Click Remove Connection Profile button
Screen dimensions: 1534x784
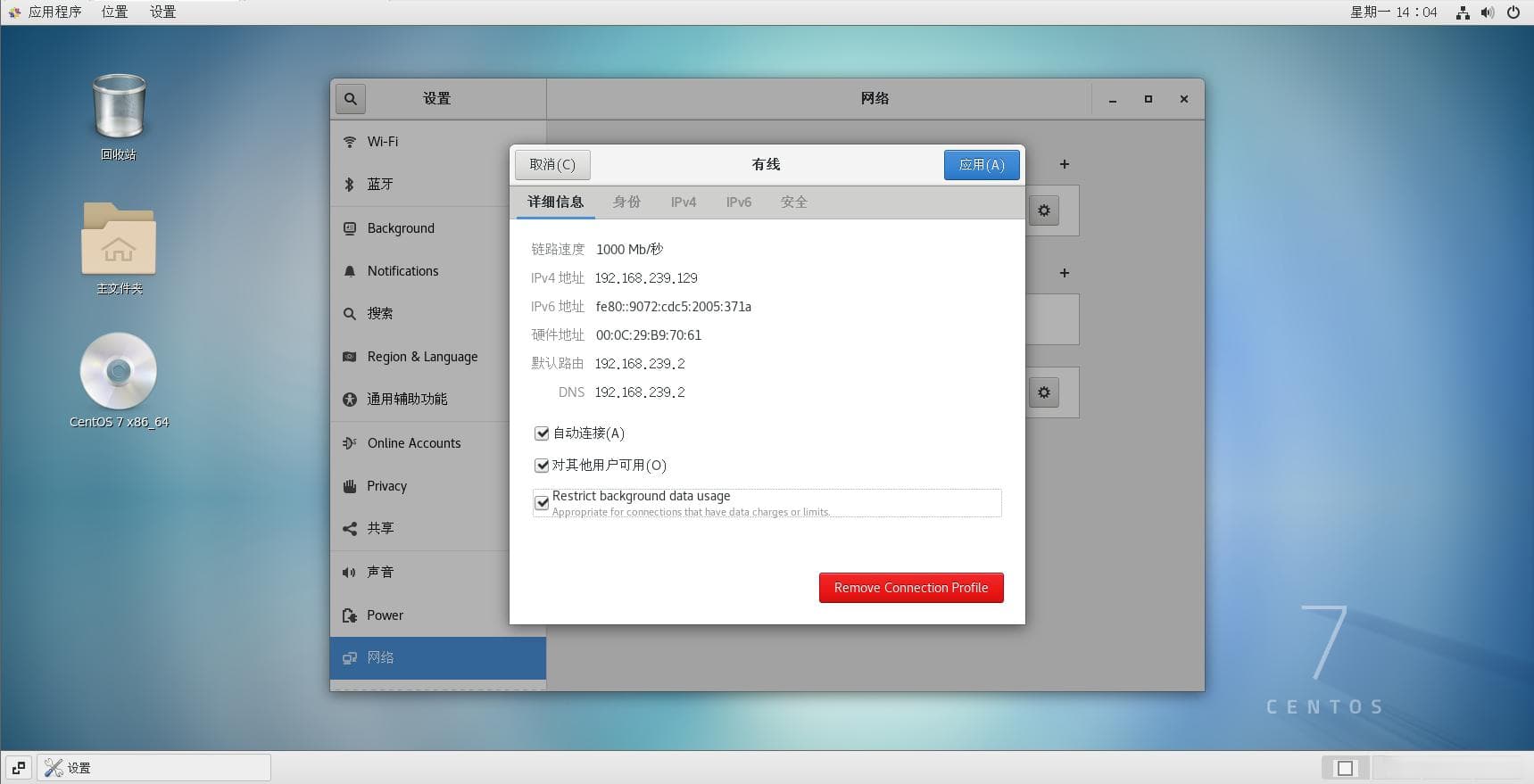coord(911,588)
